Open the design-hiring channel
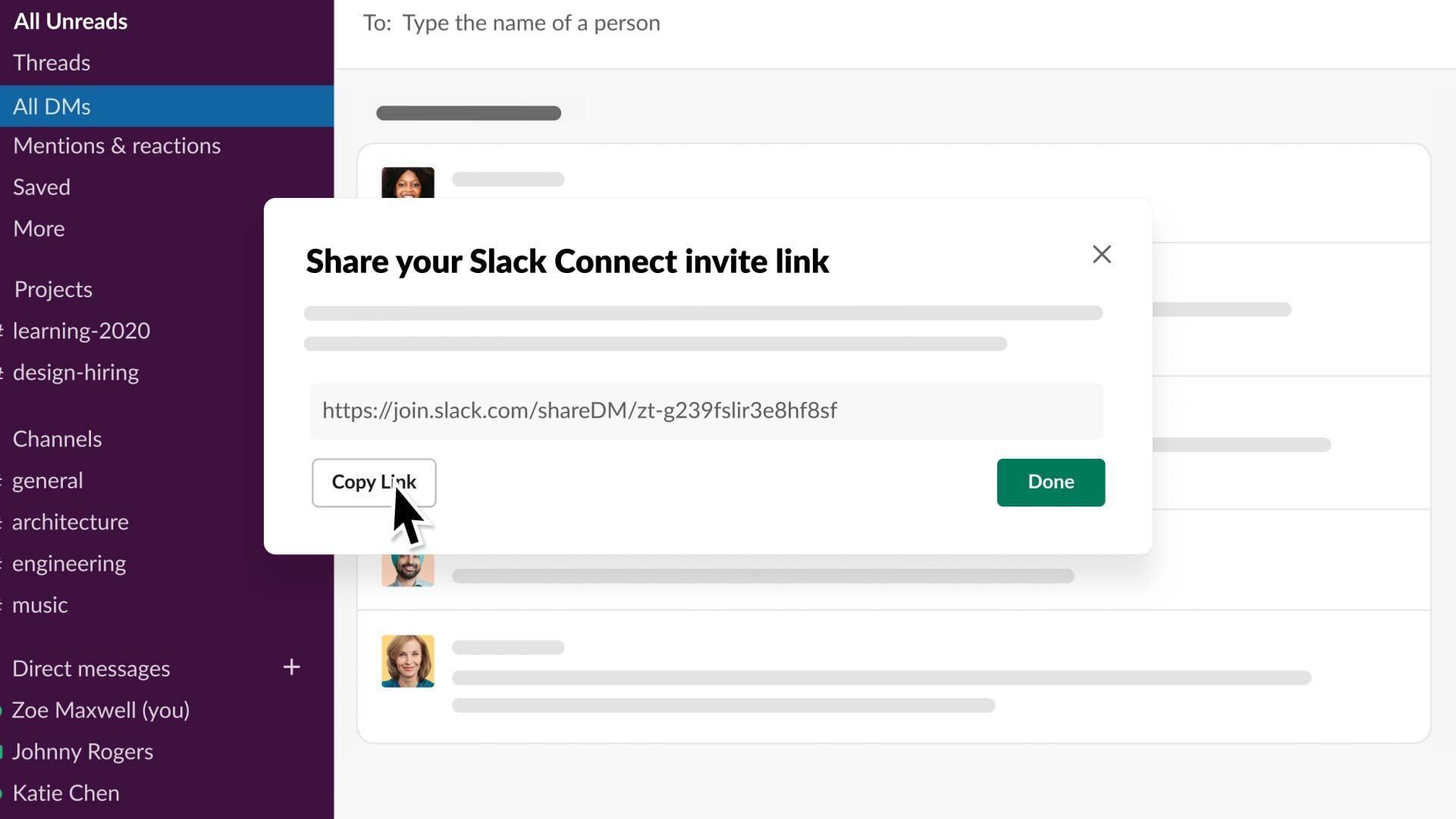Screen dimensions: 1456x819 point(74,372)
